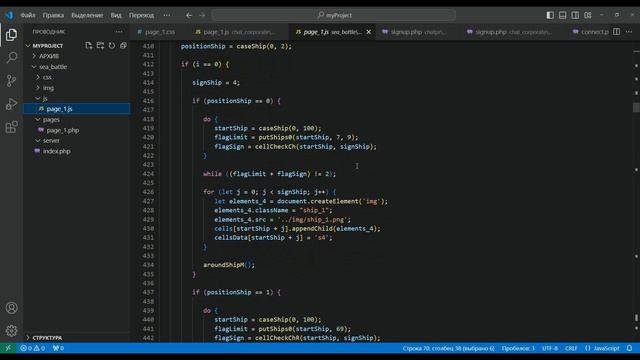Collapse the js folder
The width and height of the screenshot is (640, 360).
45,98
